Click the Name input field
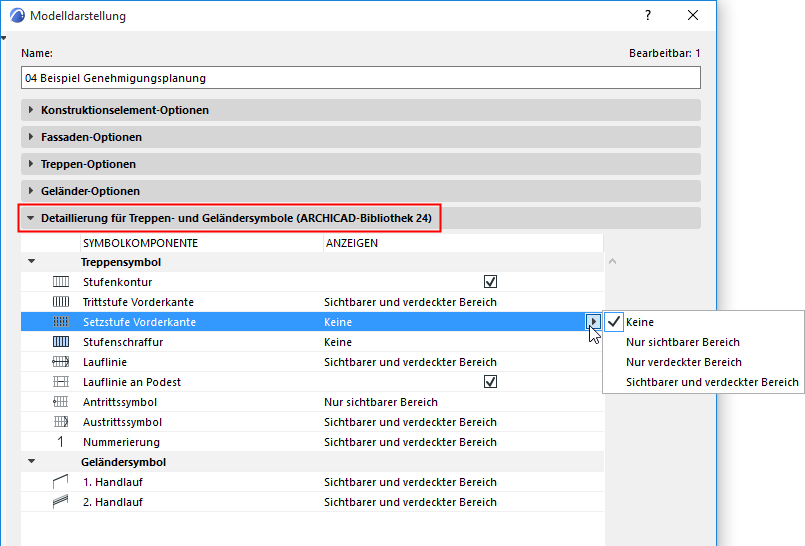The height and width of the screenshot is (546, 805). tap(360, 78)
